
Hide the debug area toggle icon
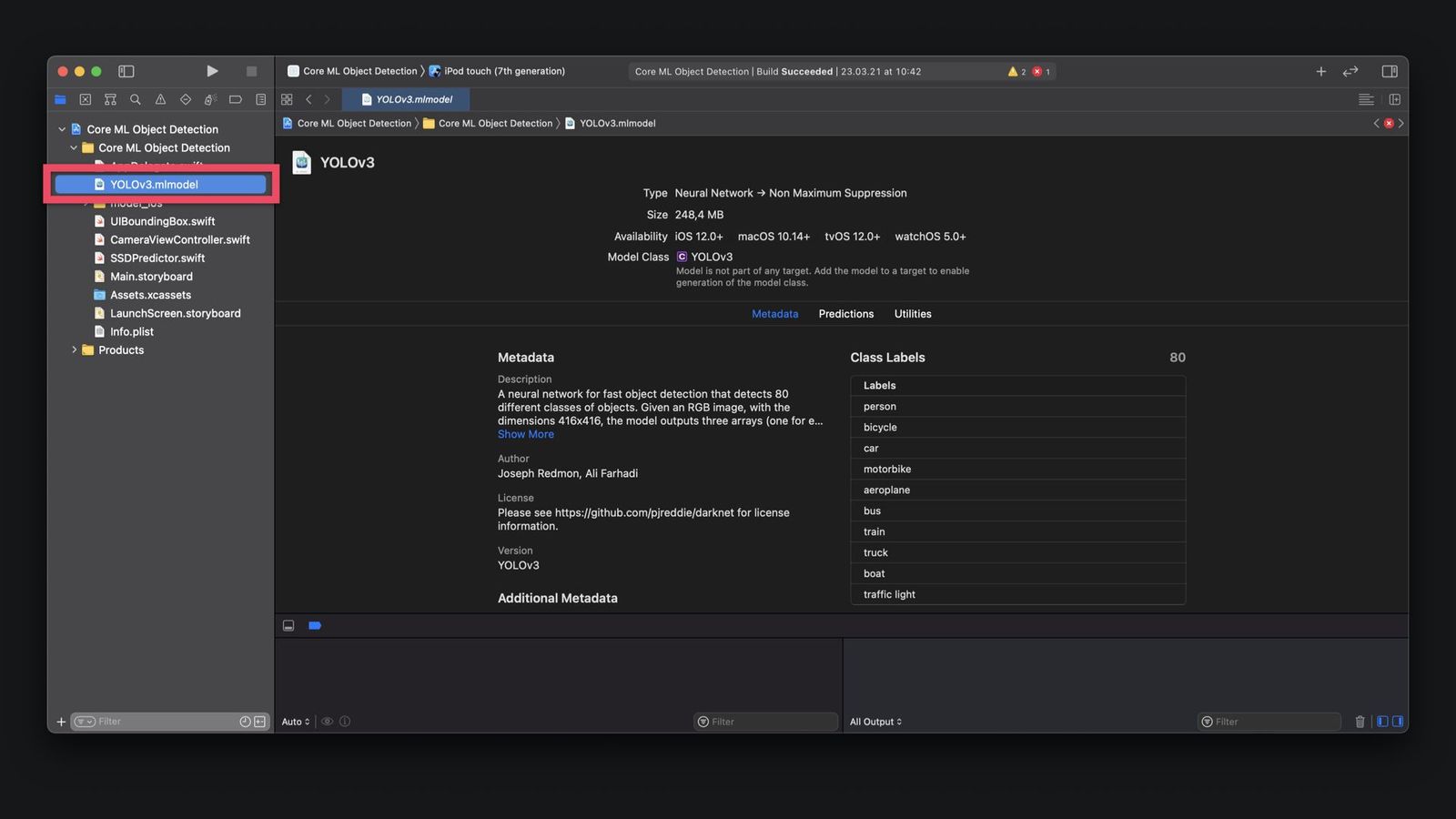point(288,625)
